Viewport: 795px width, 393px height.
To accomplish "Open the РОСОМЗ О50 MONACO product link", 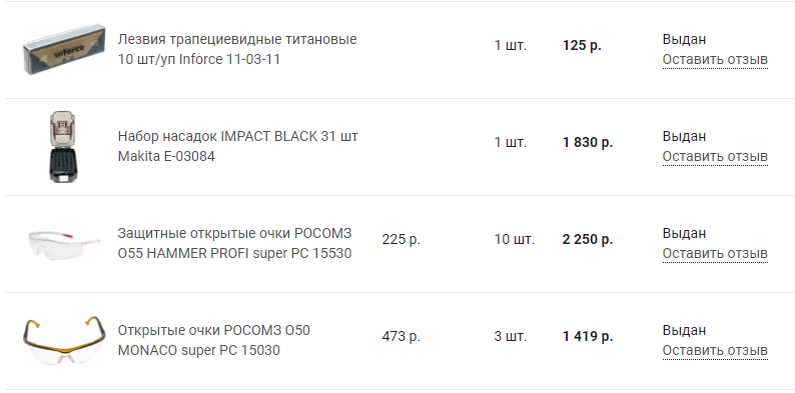I will pos(214,340).
